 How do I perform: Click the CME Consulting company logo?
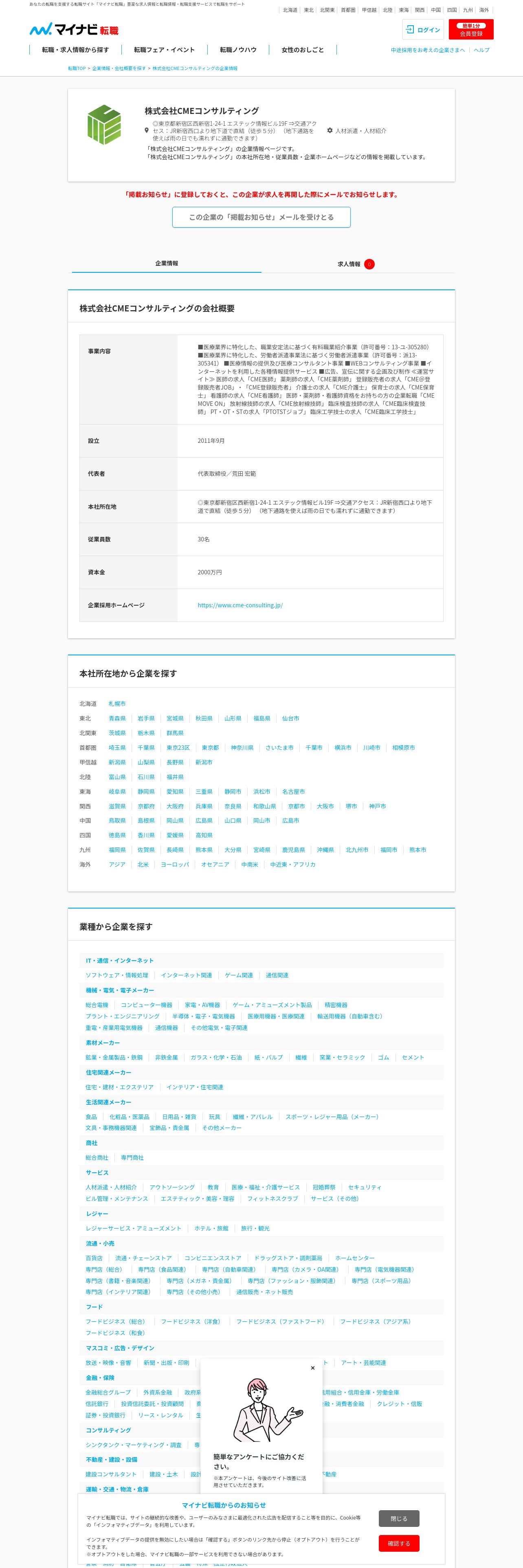[x=104, y=124]
